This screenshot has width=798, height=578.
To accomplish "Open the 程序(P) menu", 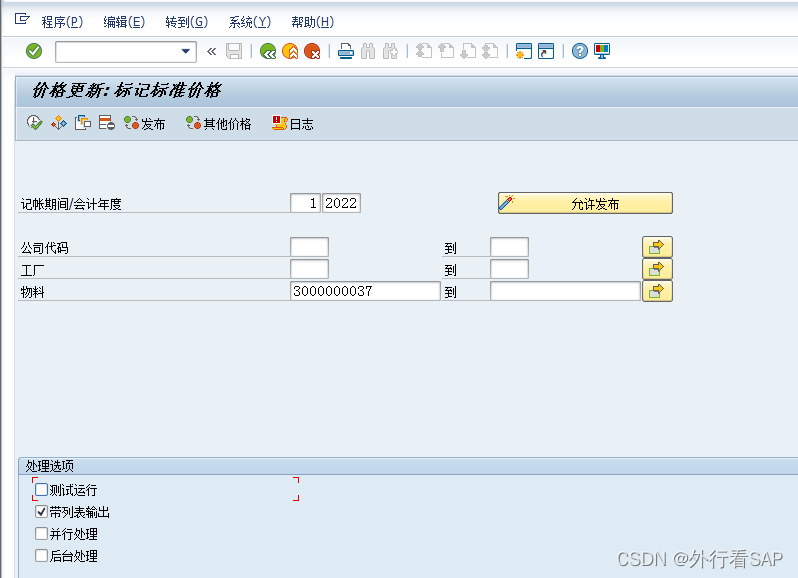I will 62,22.
